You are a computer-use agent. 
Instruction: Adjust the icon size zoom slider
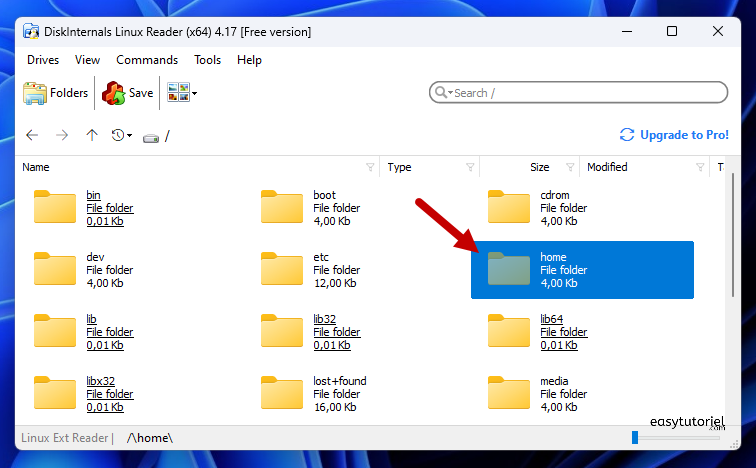pos(635,437)
